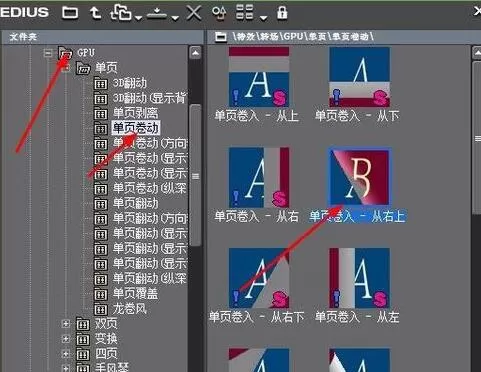
Task: Expand the 双页 folder node
Action: point(66,324)
